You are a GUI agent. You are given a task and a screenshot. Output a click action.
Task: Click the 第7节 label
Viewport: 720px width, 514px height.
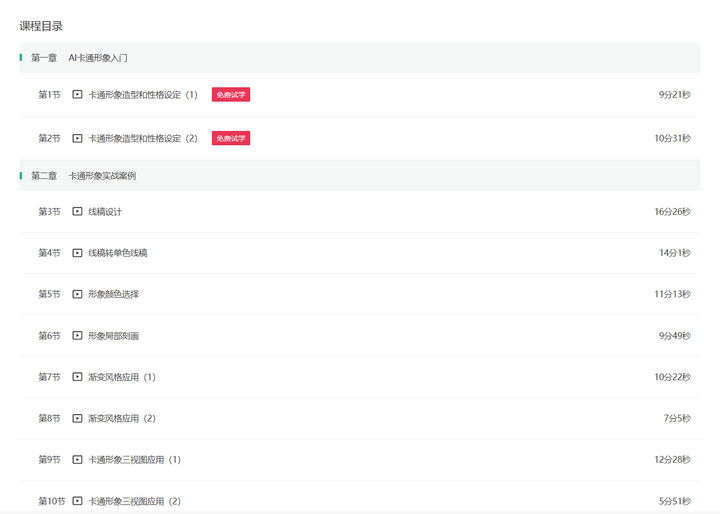(49, 377)
